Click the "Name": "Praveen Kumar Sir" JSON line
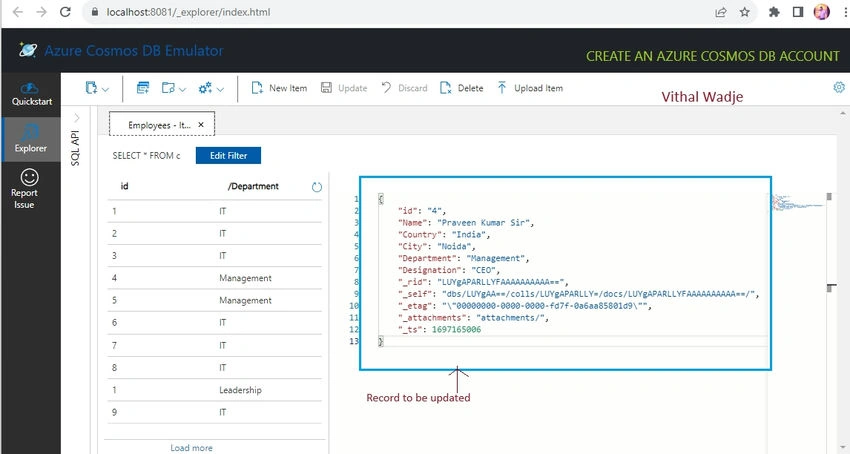The height and width of the screenshot is (454, 850). coord(466,222)
